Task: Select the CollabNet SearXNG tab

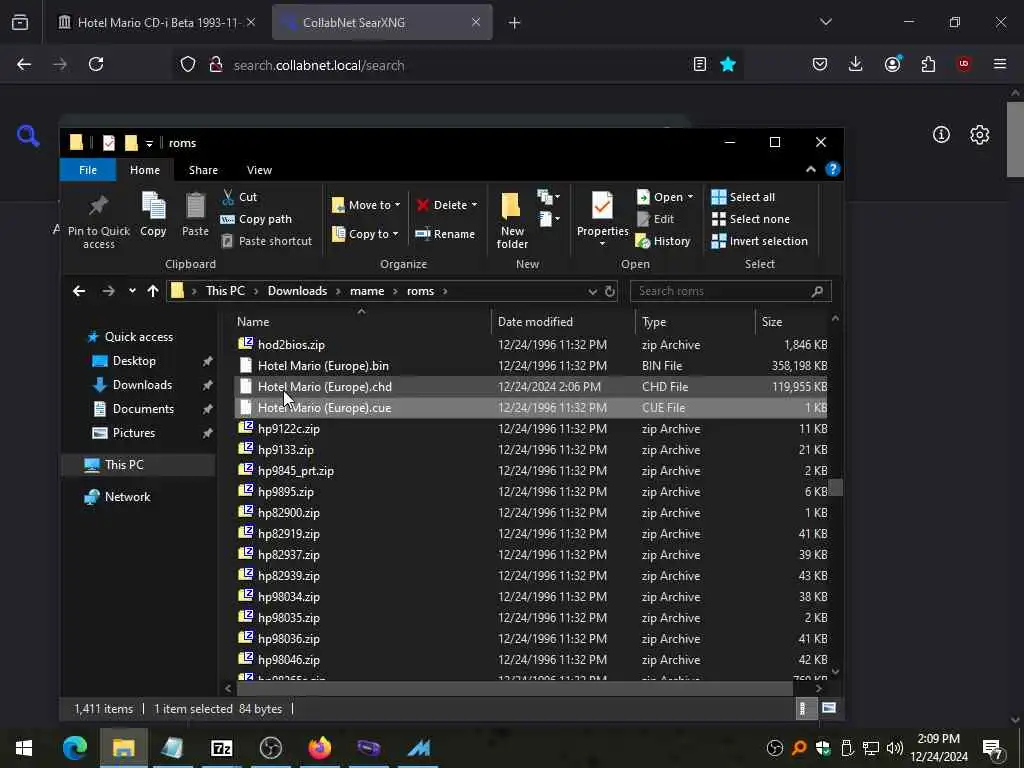Action: click(x=382, y=22)
